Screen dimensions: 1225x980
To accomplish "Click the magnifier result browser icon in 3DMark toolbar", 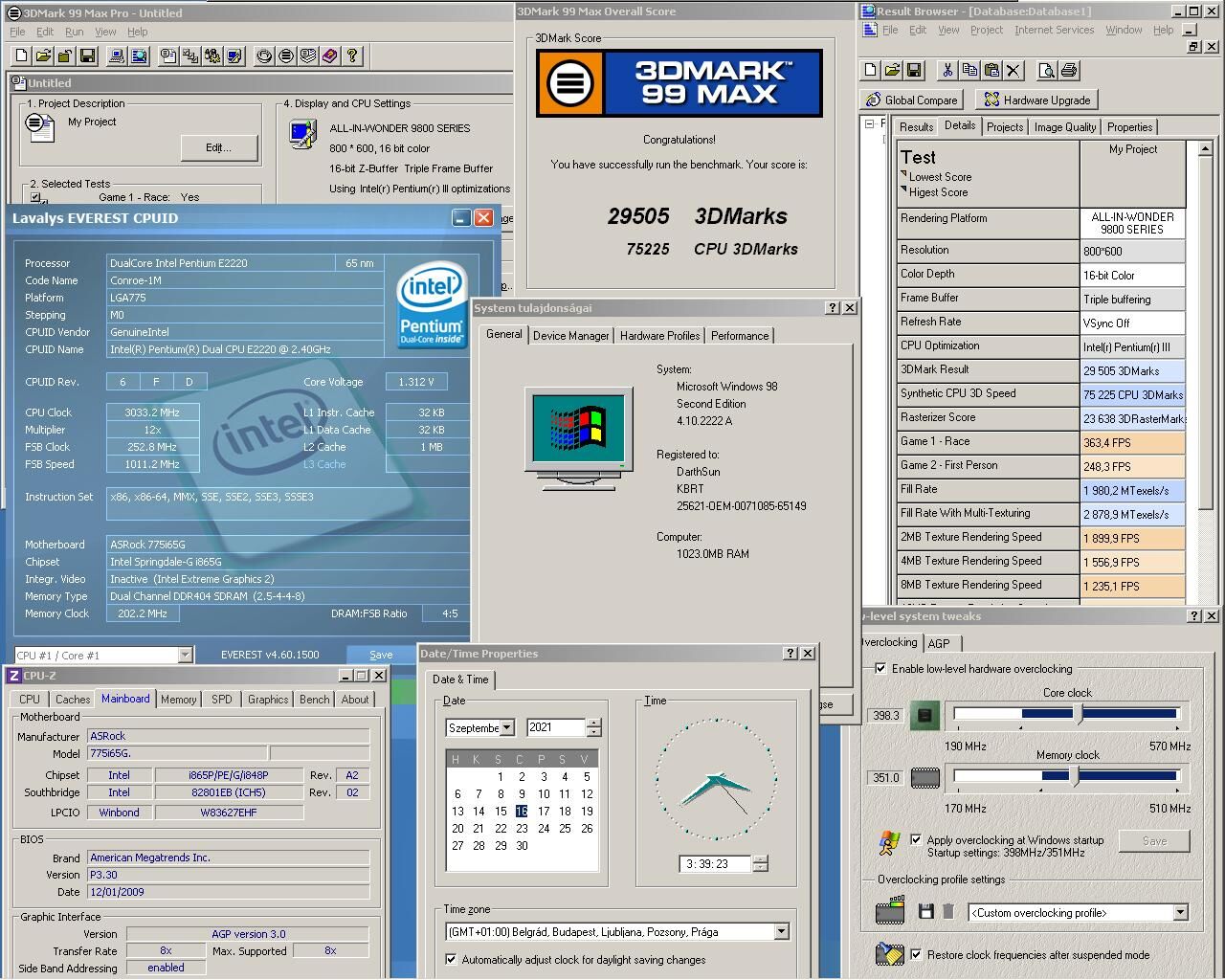I will click(140, 56).
